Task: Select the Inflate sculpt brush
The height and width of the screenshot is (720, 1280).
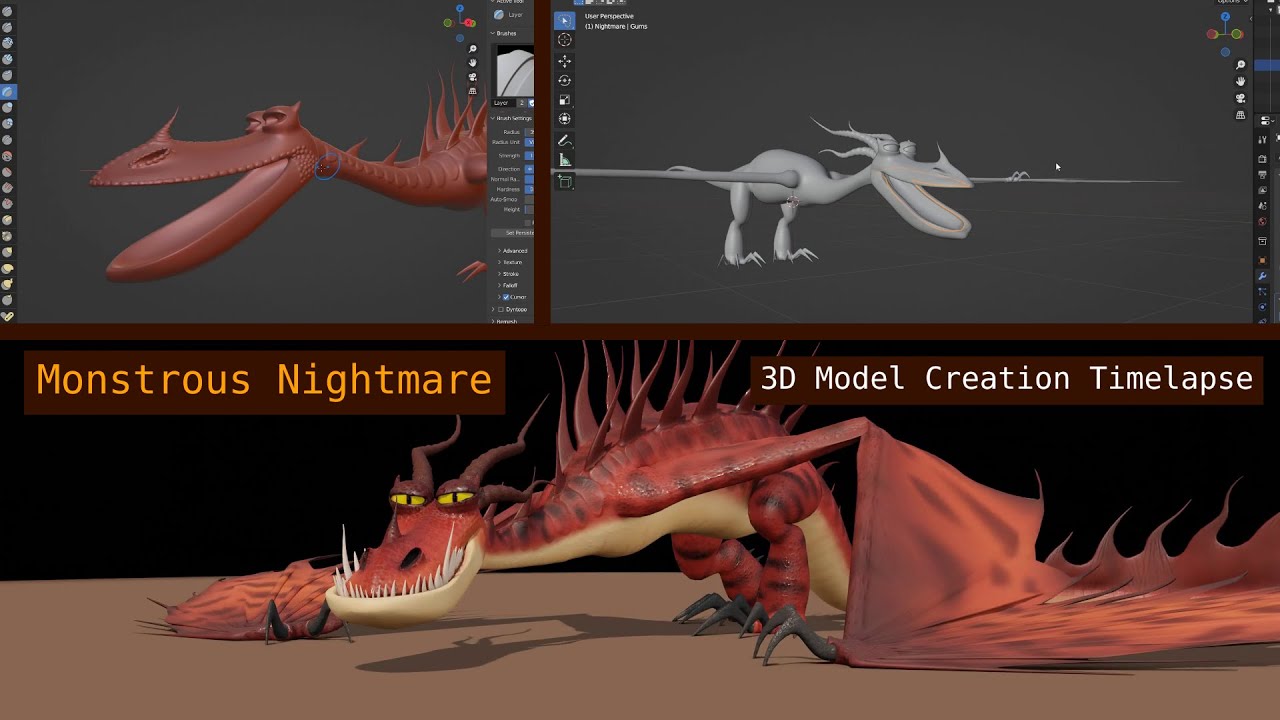Action: pos(7,107)
